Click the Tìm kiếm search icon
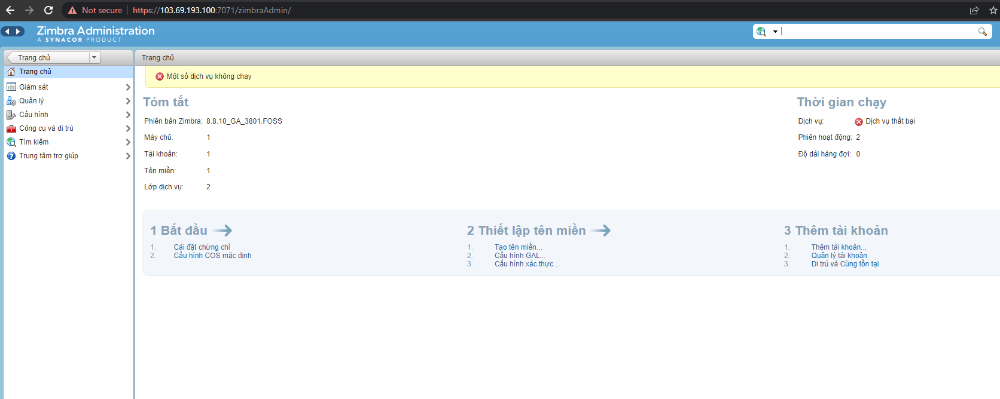1000x399 pixels. pyautogui.click(x=11, y=142)
